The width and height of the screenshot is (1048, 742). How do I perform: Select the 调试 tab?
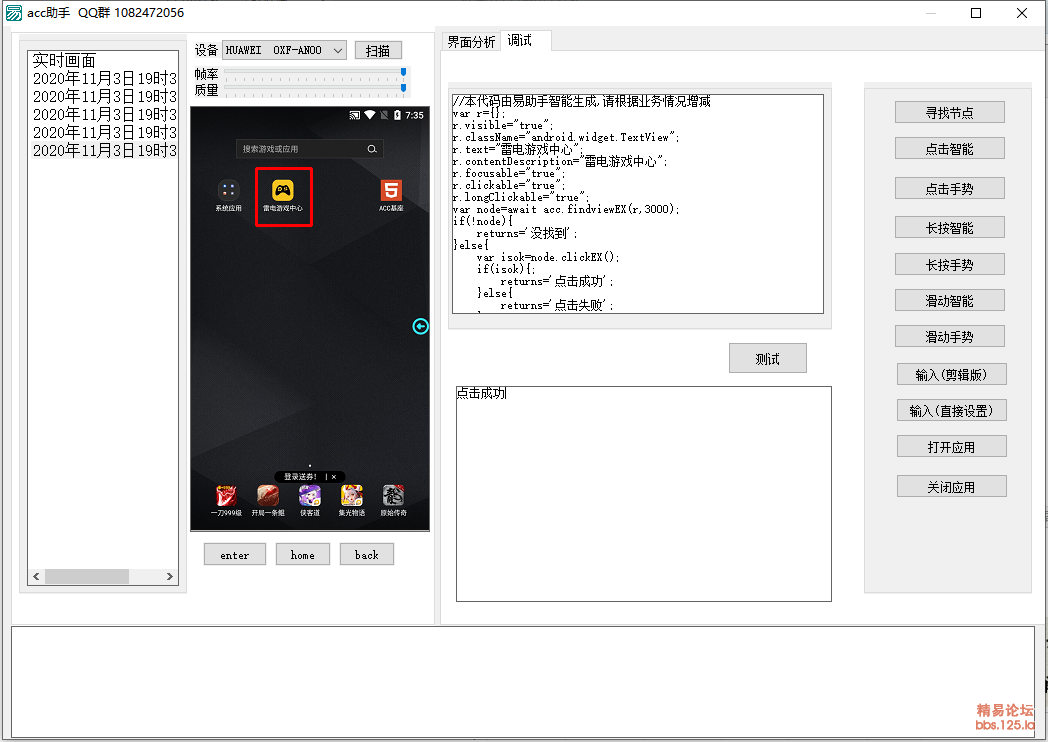click(520, 41)
